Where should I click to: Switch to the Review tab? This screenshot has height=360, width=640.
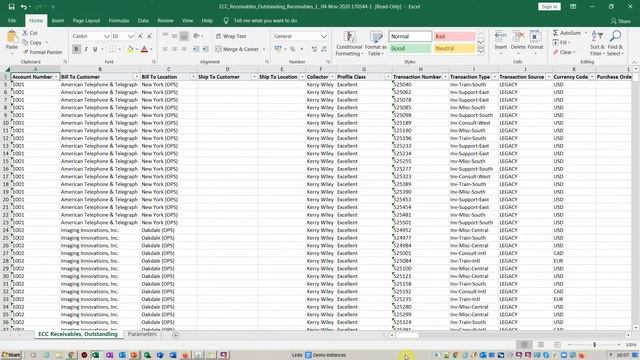tap(165, 20)
